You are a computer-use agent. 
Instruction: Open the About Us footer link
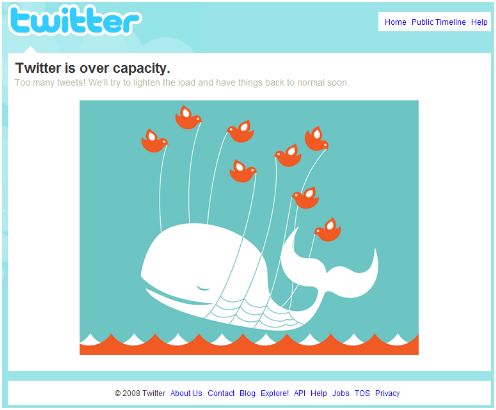click(x=186, y=393)
